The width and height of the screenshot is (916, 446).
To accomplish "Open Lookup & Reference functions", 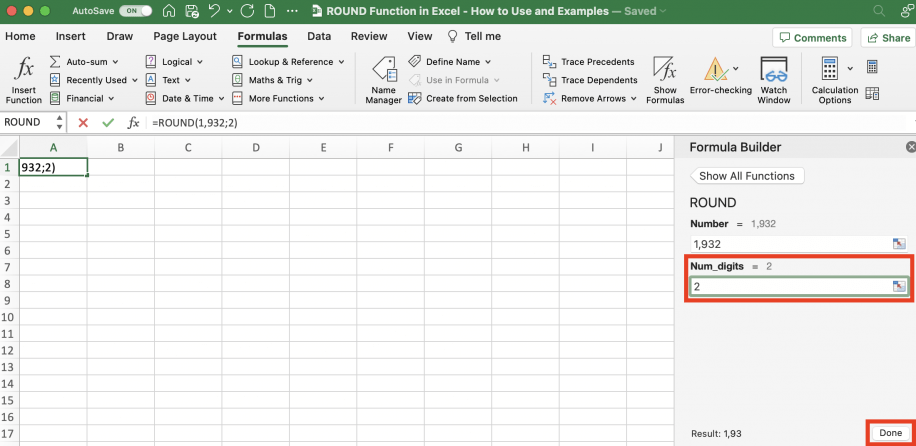I will pyautogui.click(x=288, y=61).
